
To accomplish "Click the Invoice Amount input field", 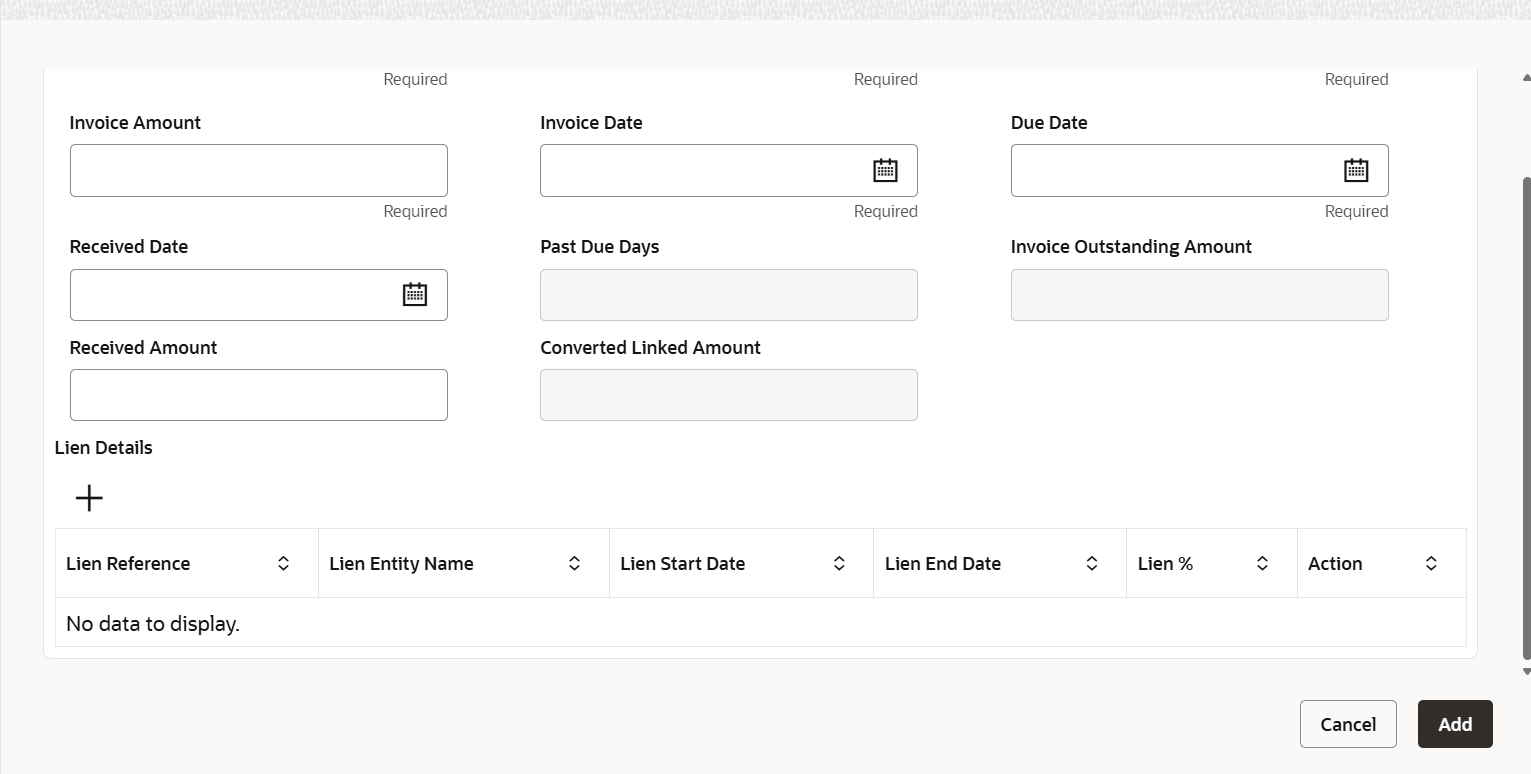I will click(x=258, y=171).
